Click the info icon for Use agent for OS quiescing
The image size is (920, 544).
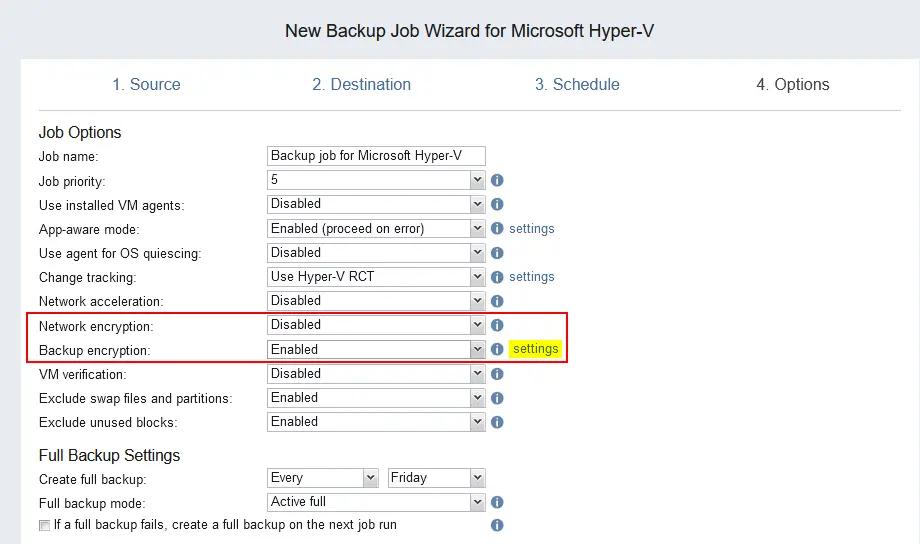[497, 253]
